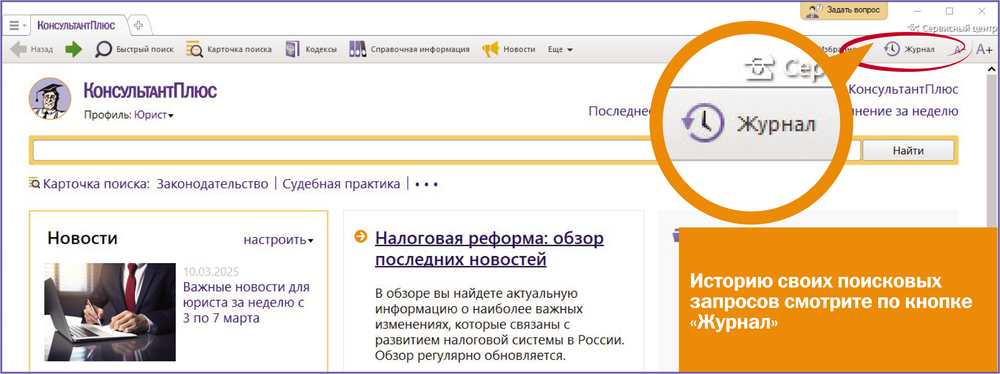Click the Карточка поиска label icon
Screen dimensions: 1000x374
(x=34, y=183)
